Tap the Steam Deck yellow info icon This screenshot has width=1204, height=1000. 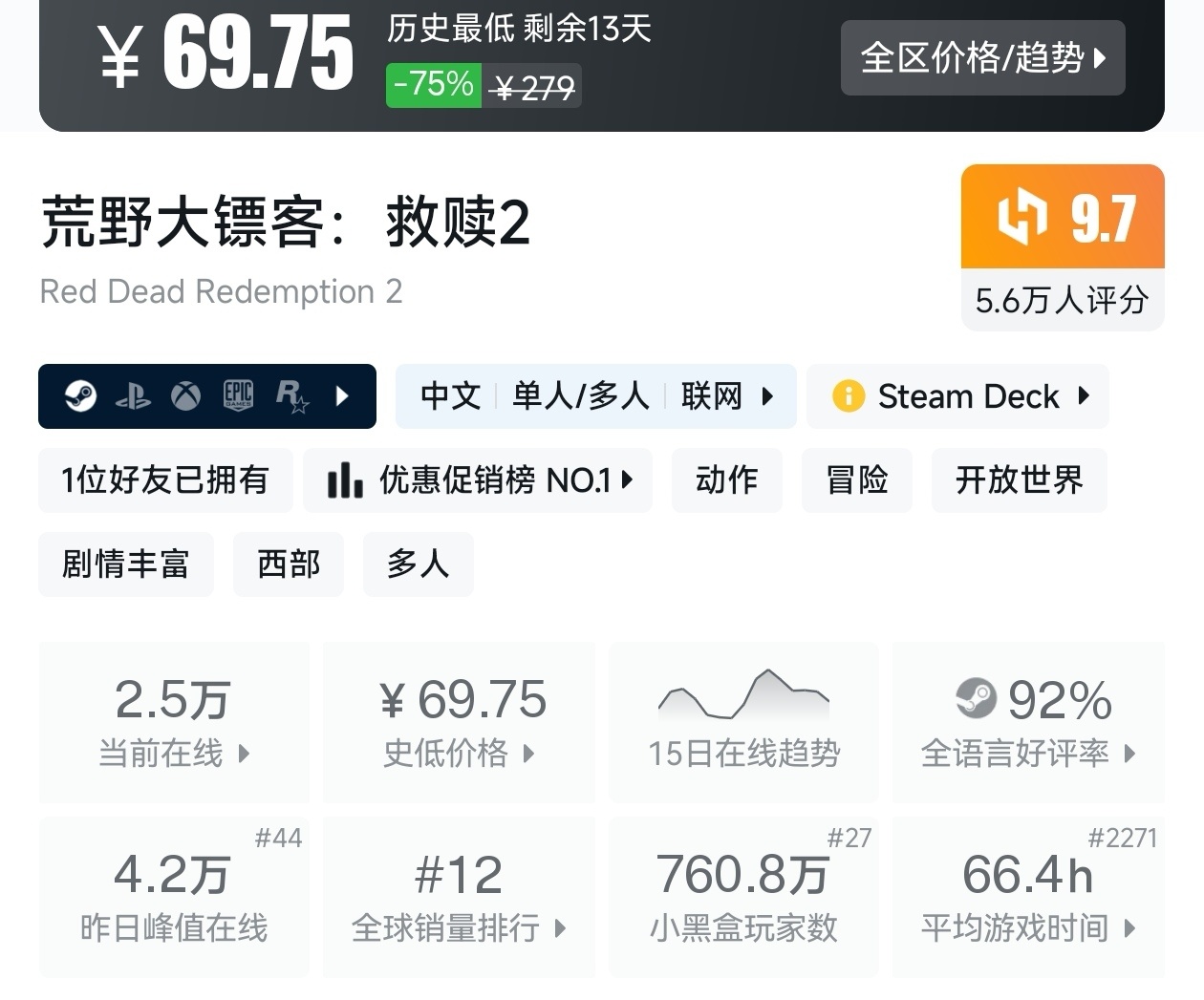(848, 395)
